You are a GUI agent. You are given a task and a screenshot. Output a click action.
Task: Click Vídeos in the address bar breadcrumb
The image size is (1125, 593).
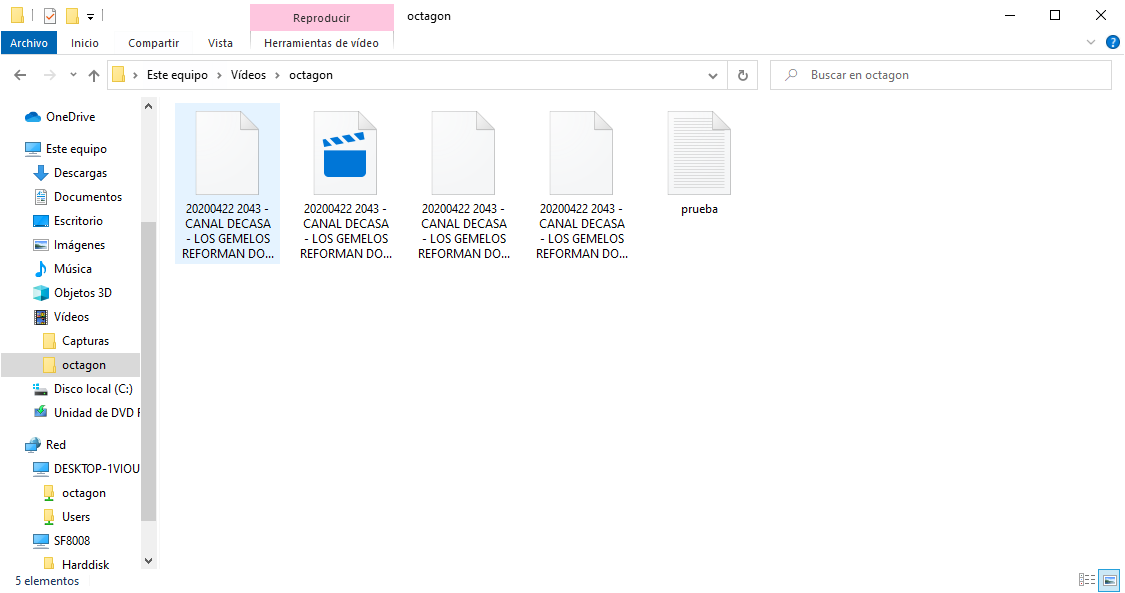point(248,75)
